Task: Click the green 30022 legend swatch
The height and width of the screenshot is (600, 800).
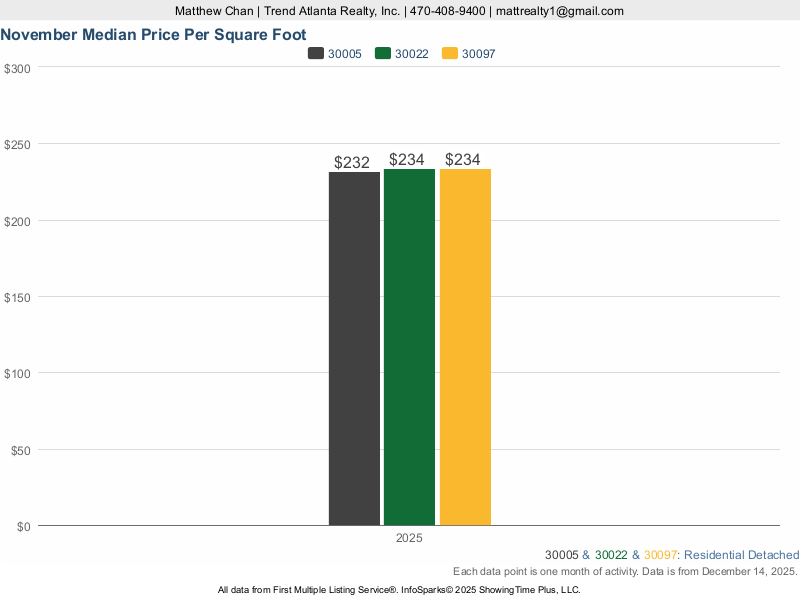Action: (x=382, y=54)
